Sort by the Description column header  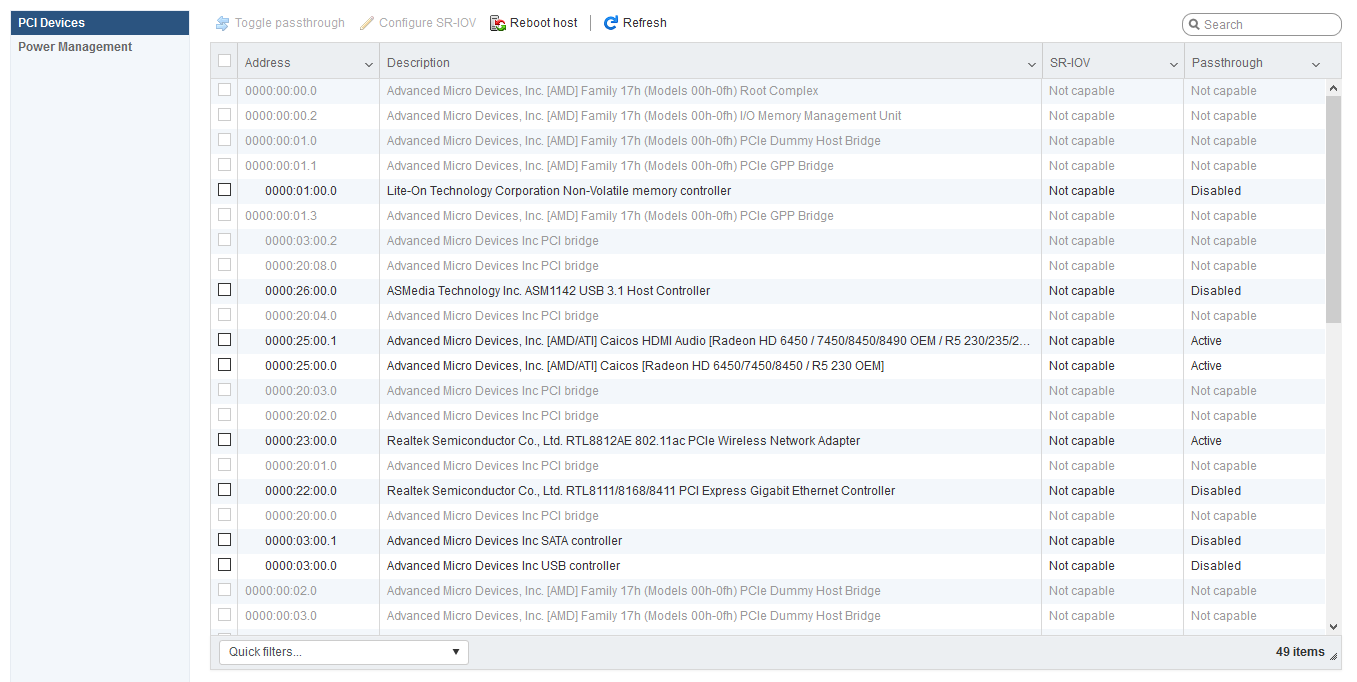tap(418, 63)
